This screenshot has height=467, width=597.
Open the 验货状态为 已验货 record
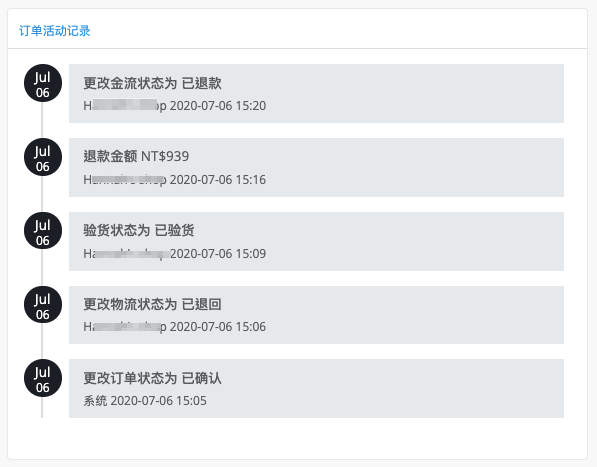tap(316, 241)
